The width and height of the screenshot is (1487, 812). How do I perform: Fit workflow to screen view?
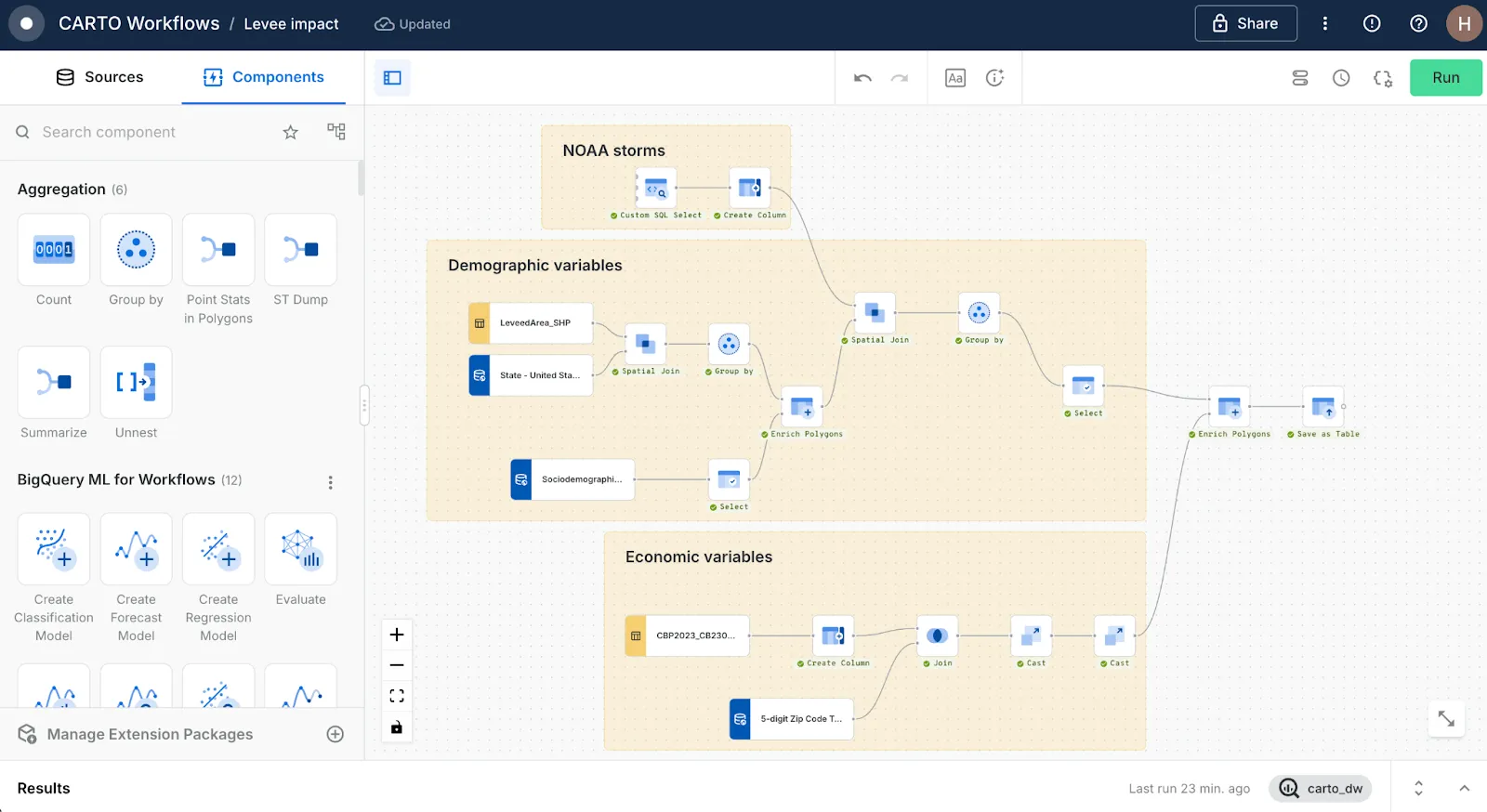[x=397, y=696]
